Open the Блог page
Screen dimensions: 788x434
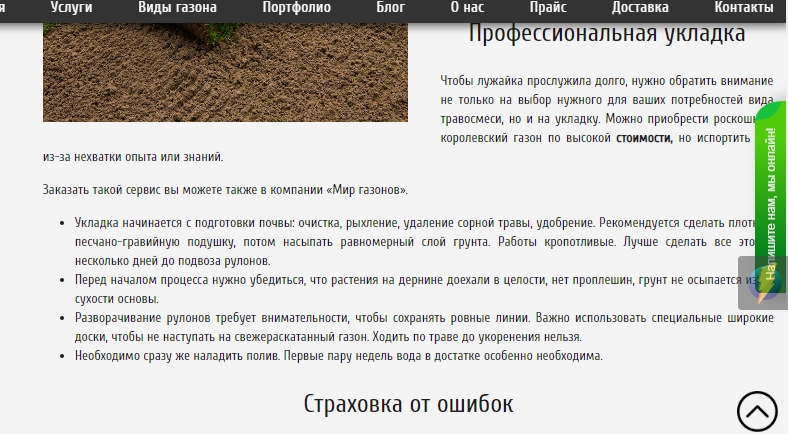pyautogui.click(x=390, y=8)
